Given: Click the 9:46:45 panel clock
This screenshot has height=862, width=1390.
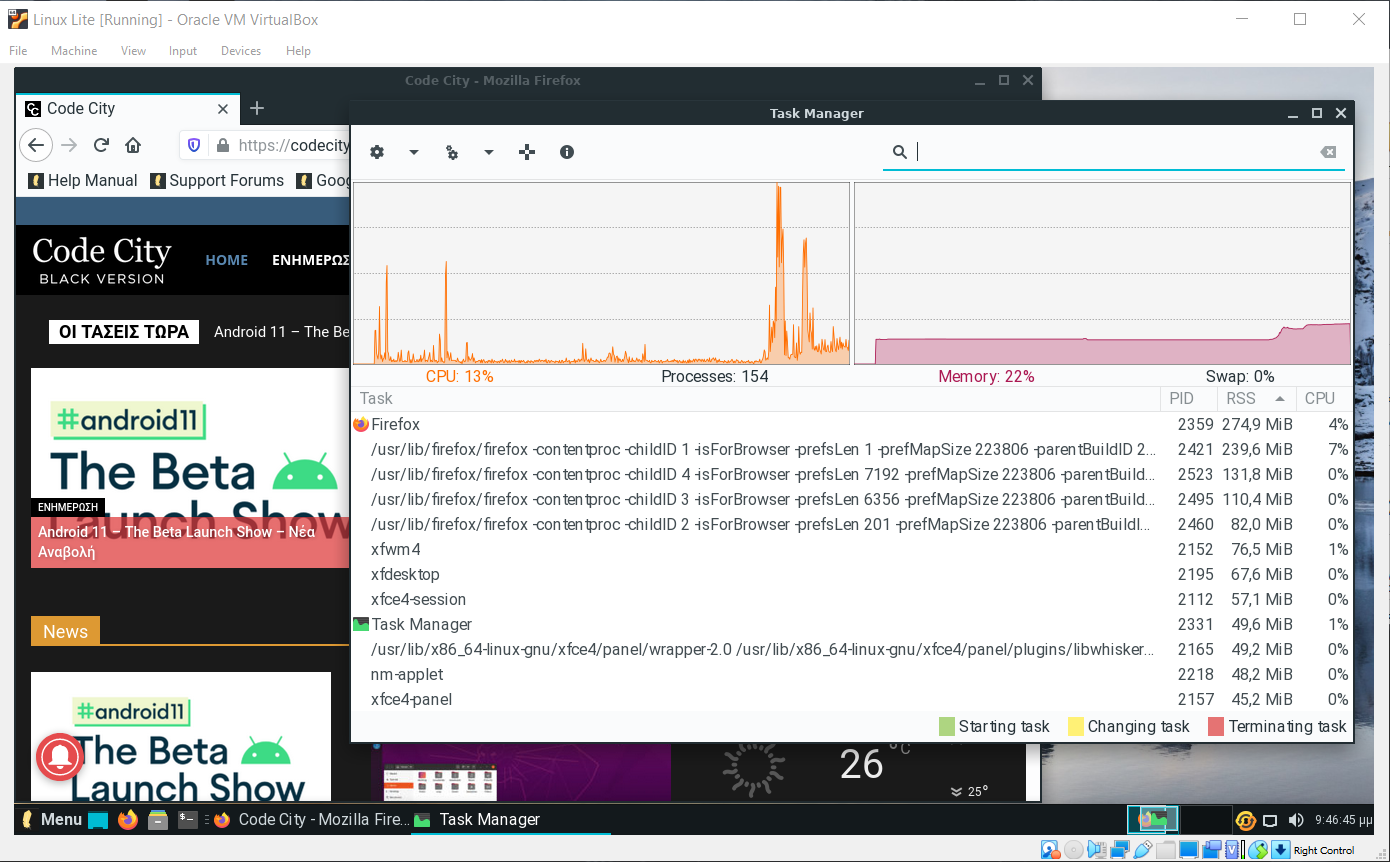Looking at the screenshot, I should [x=1343, y=821].
